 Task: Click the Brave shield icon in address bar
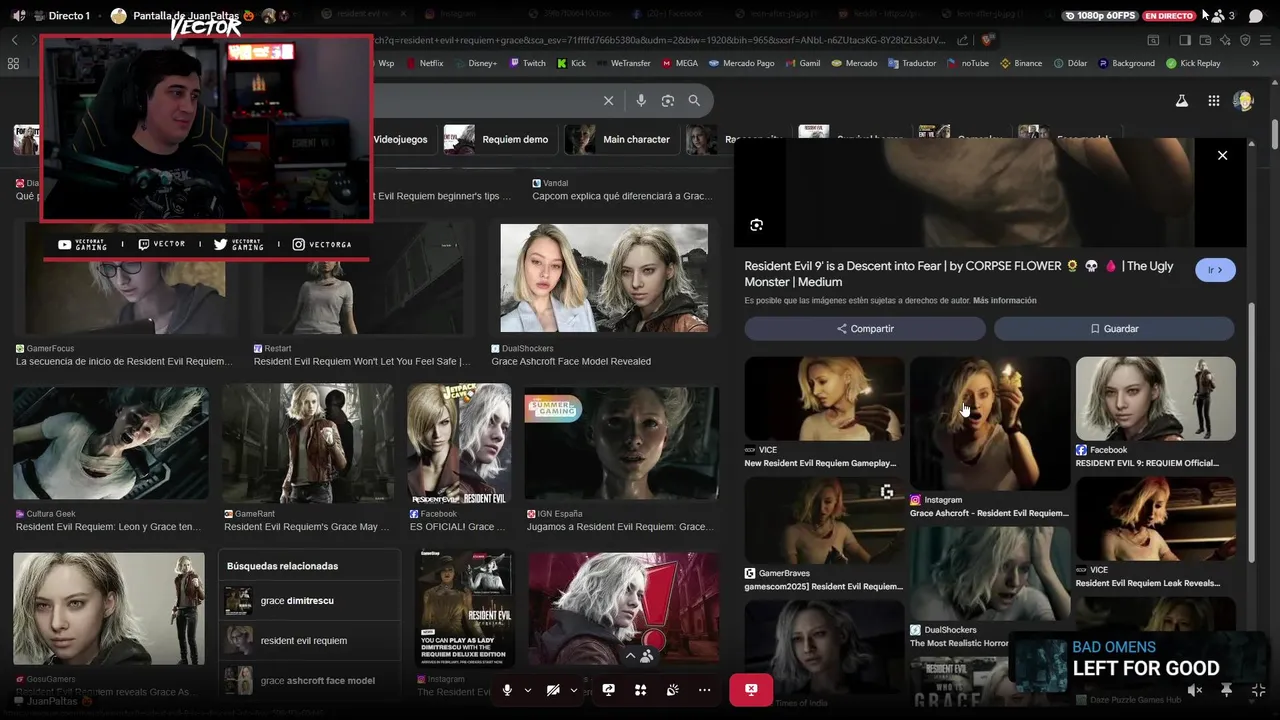987,40
